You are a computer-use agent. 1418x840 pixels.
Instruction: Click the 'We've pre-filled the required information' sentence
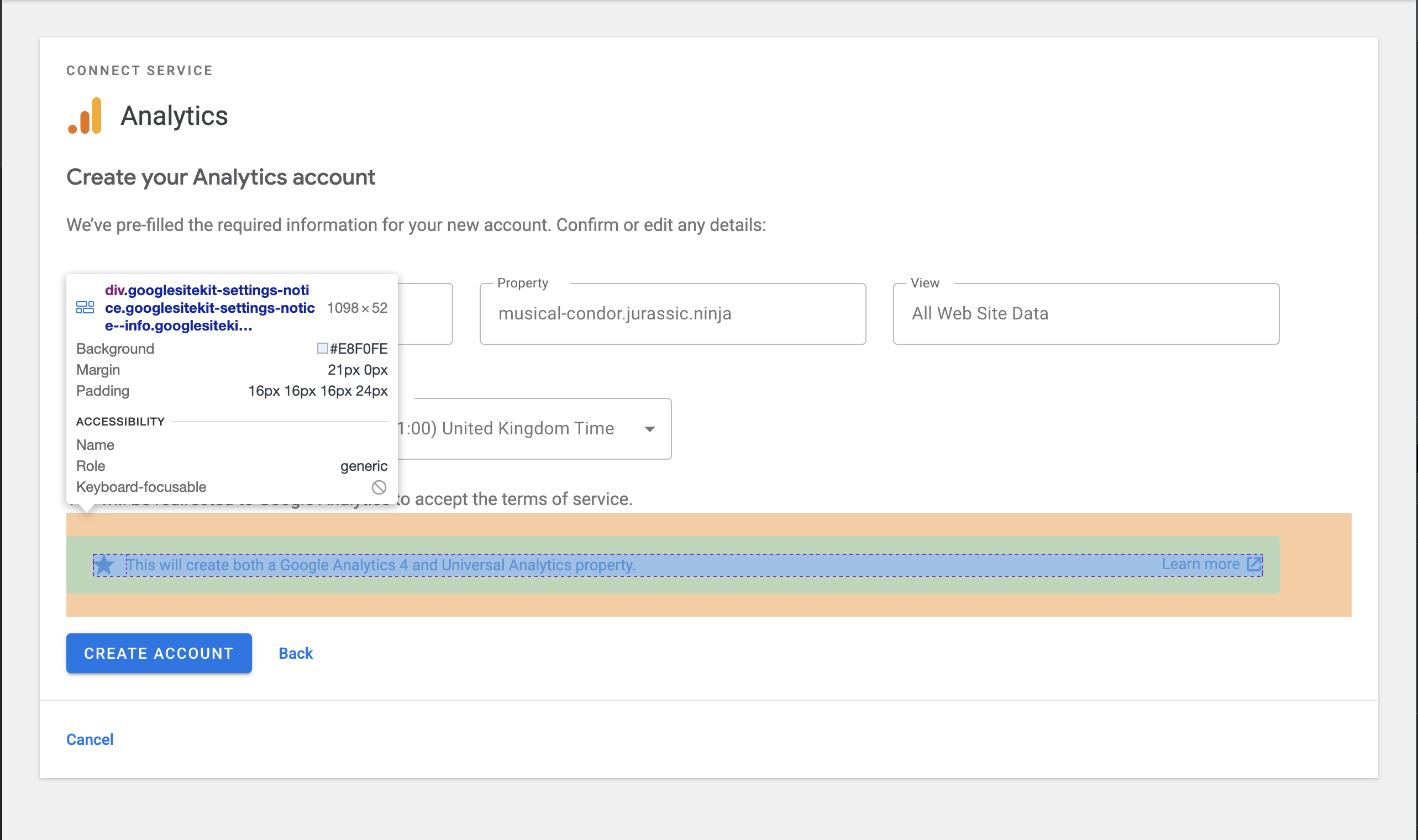[416, 225]
